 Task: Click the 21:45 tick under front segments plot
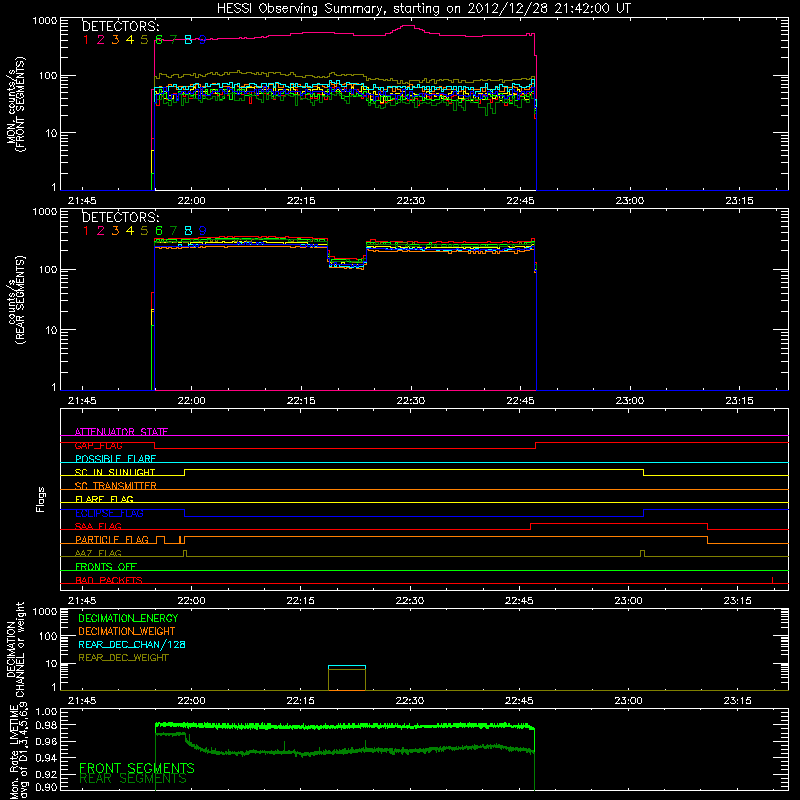click(x=82, y=201)
